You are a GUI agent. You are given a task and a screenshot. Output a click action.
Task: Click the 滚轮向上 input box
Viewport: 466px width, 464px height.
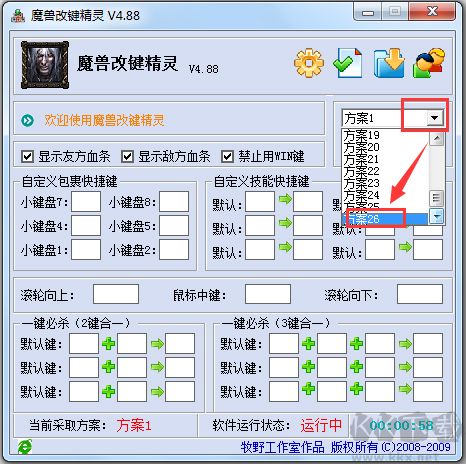coord(116,294)
